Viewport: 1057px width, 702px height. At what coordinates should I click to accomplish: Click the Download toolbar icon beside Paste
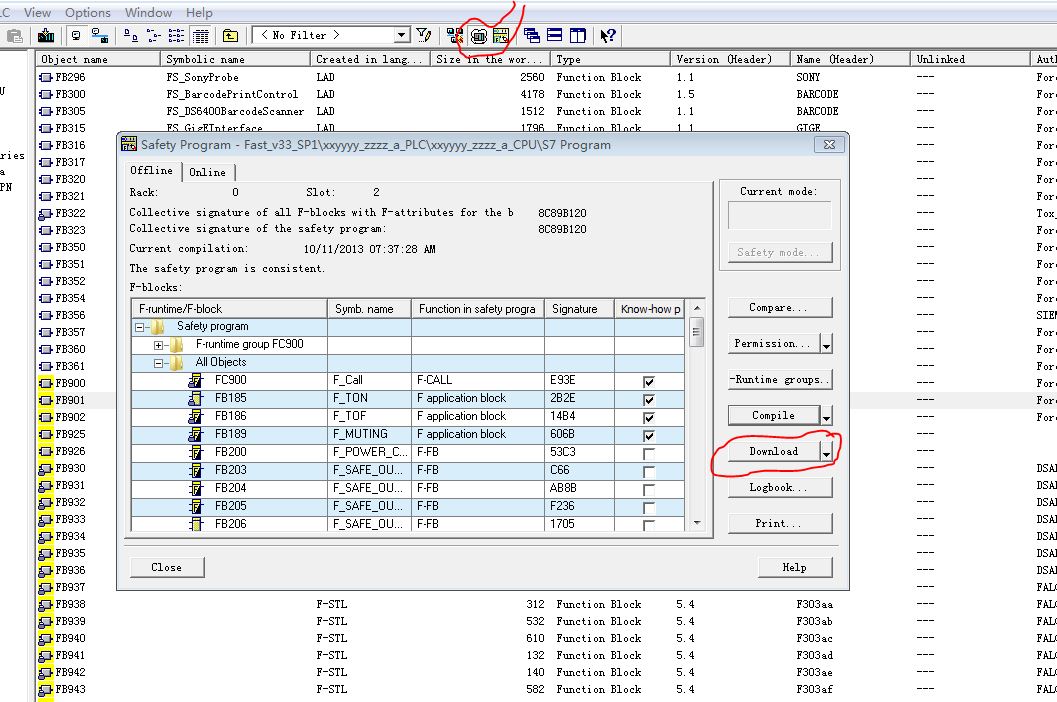point(46,36)
